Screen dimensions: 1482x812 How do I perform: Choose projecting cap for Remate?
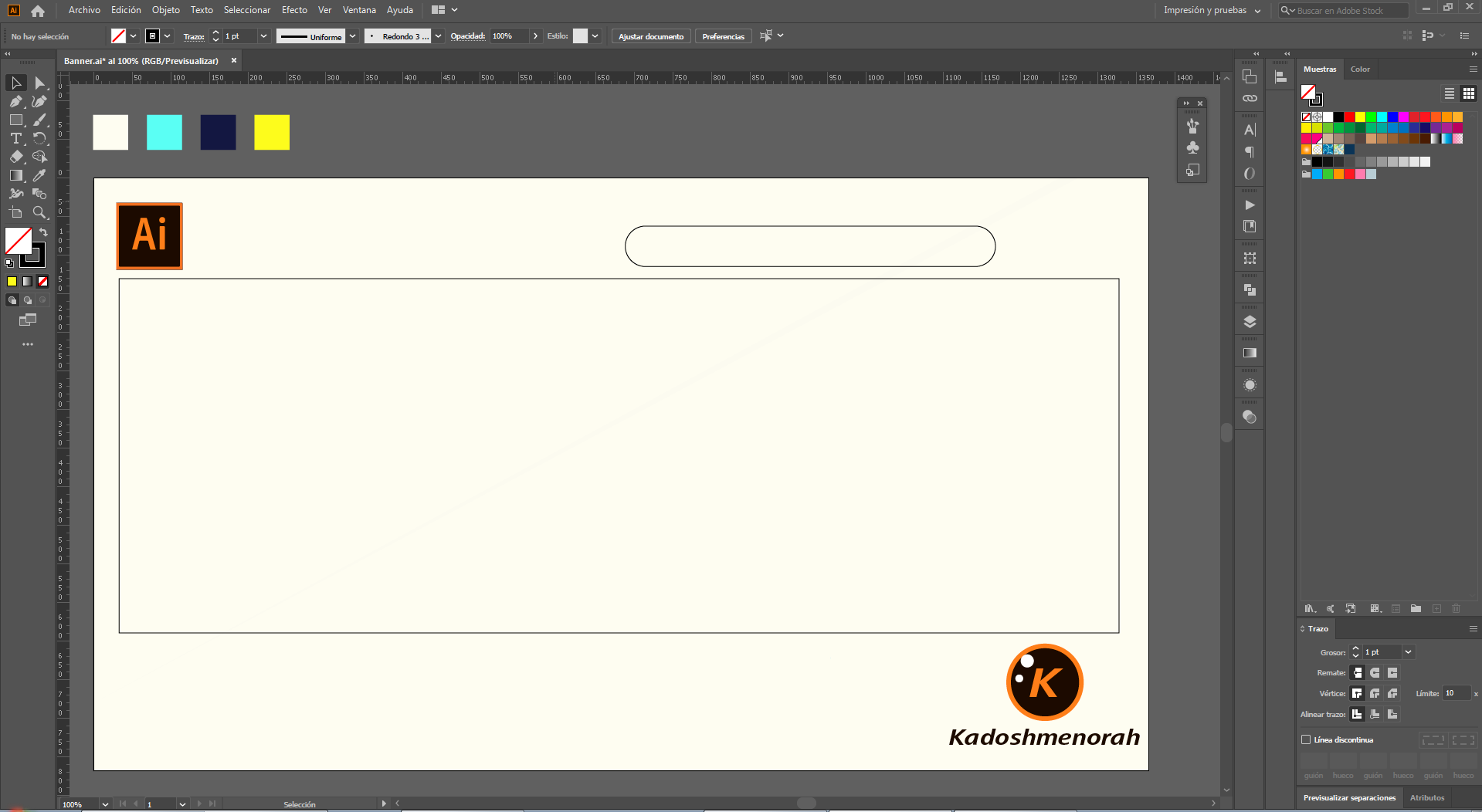coord(1392,673)
